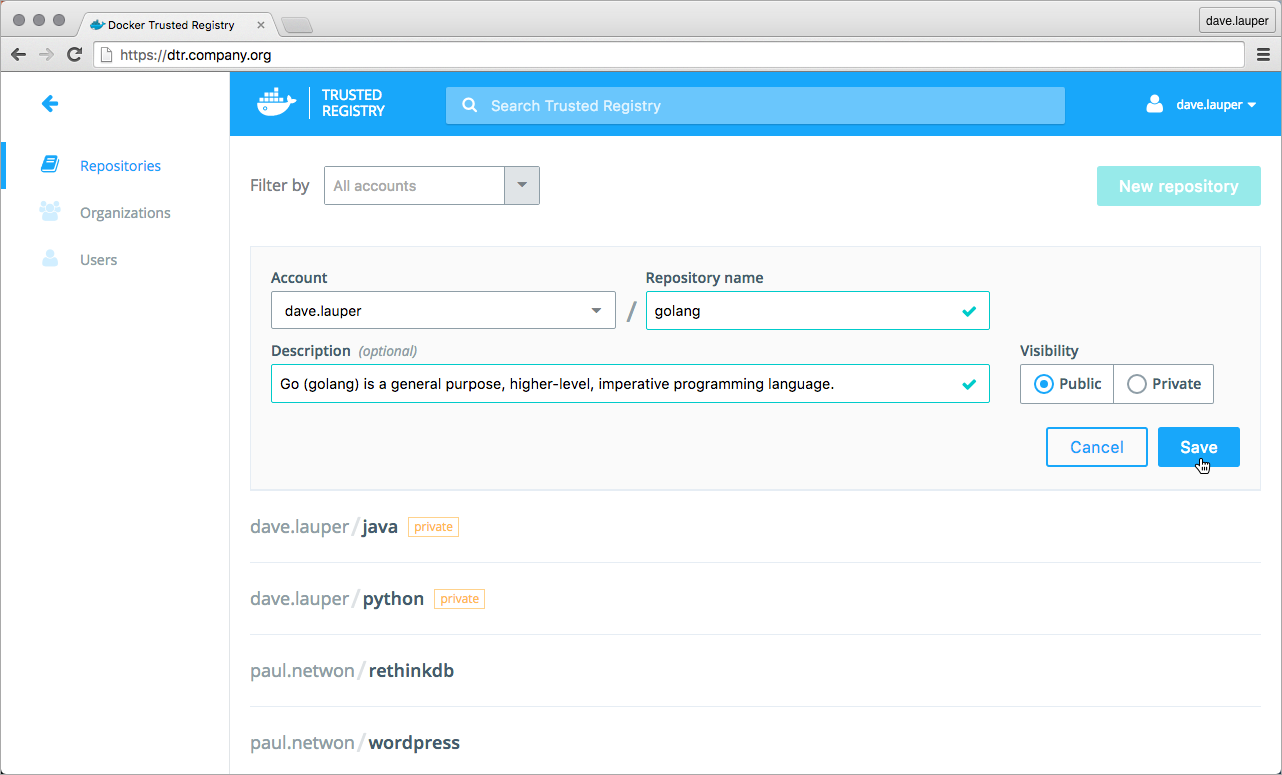Cancel the repository creation

click(x=1096, y=447)
